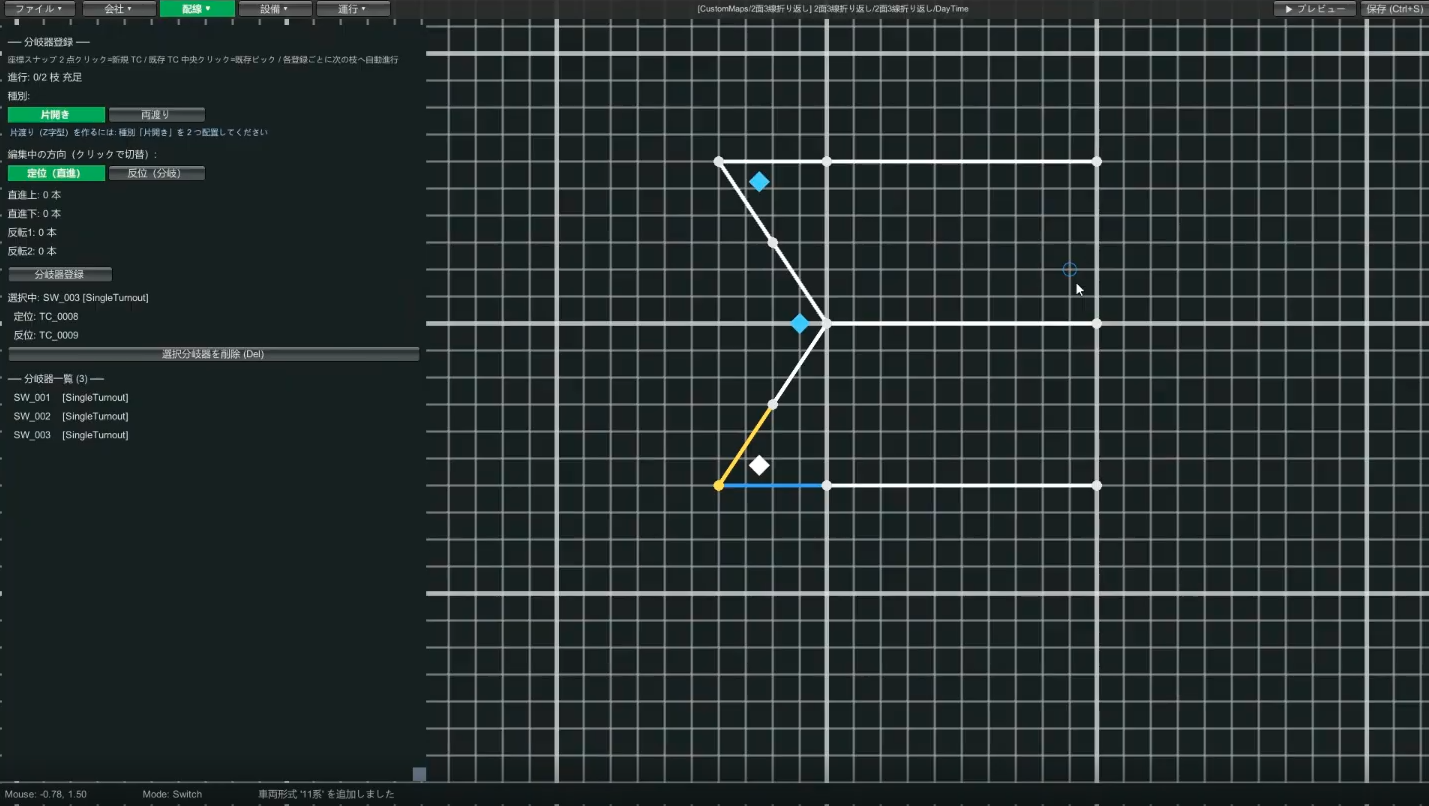Viewport: 1429px width, 806px height.
Task: Expand the 設備 dropdown menu
Action: 274,9
